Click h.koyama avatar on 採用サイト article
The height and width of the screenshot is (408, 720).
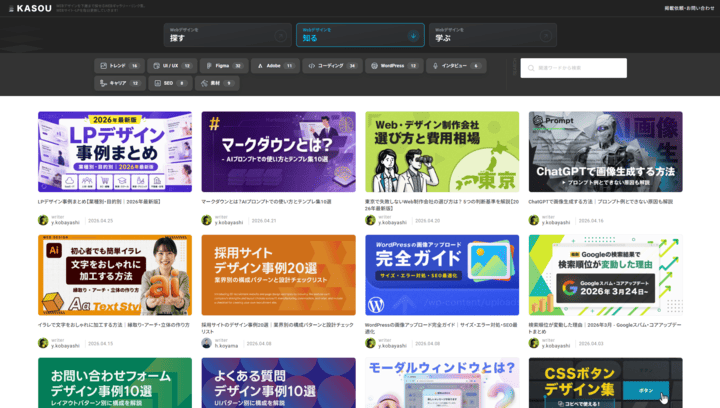[x=207, y=343]
